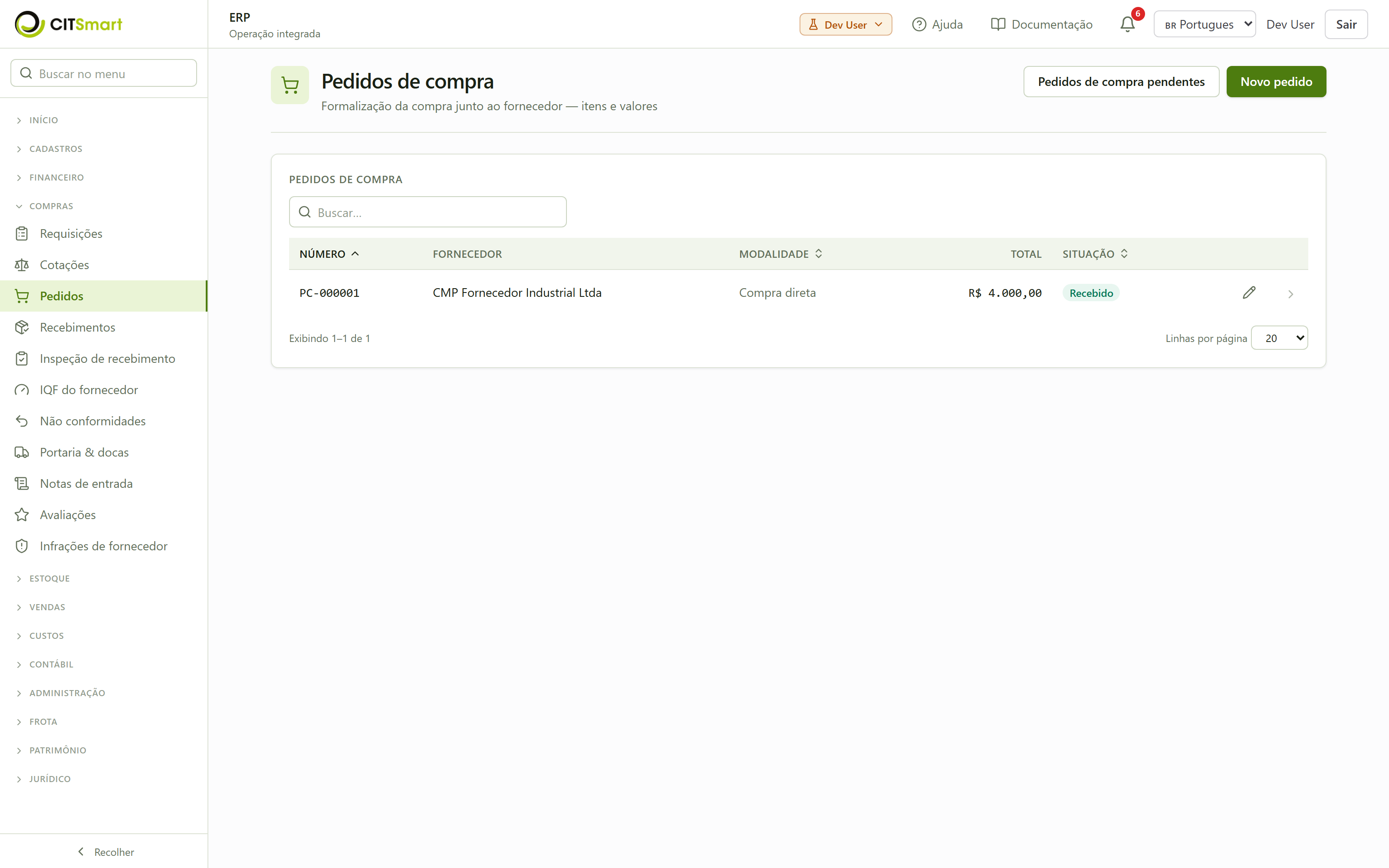Open the Notas de entrada receipt icon
The width and height of the screenshot is (1389, 868).
click(22, 484)
